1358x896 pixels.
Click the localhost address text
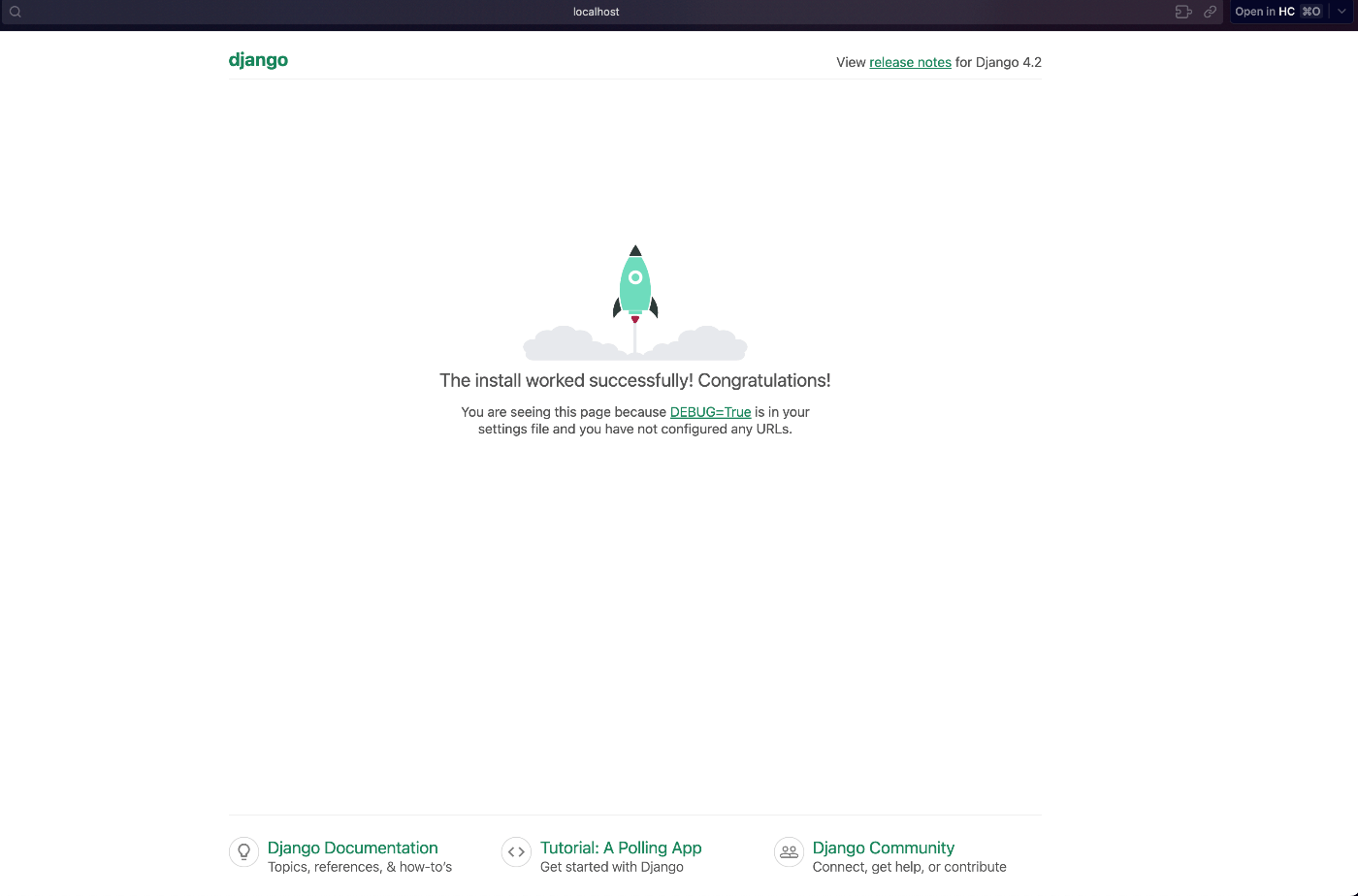tap(596, 12)
